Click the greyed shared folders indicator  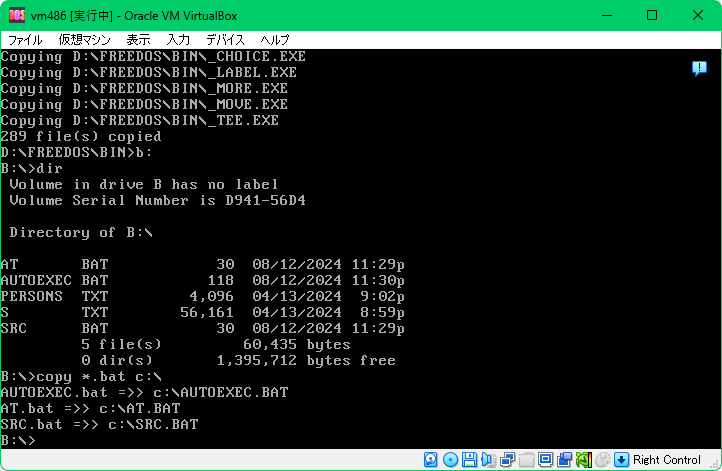526,459
